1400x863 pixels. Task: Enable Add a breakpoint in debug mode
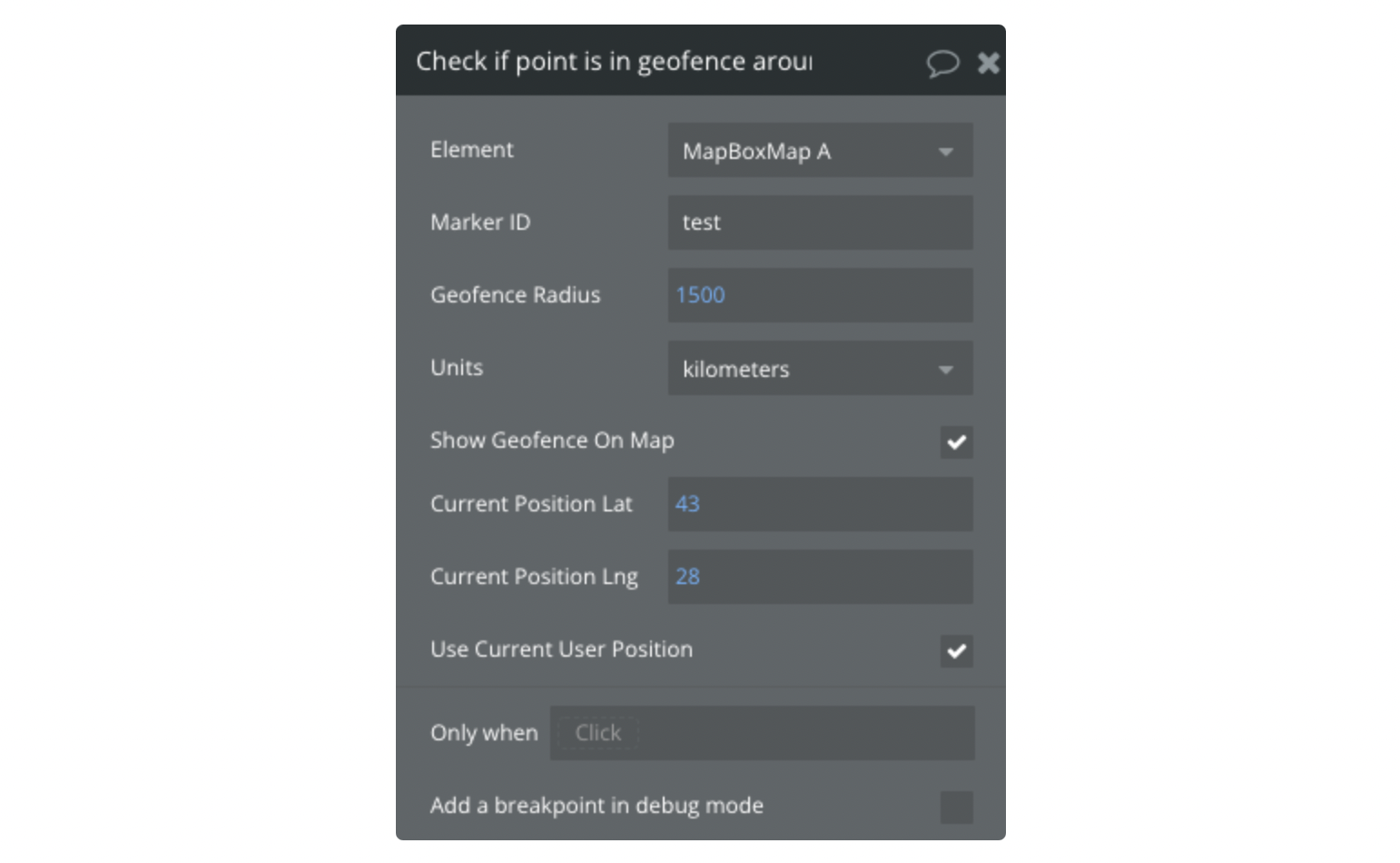[956, 807]
